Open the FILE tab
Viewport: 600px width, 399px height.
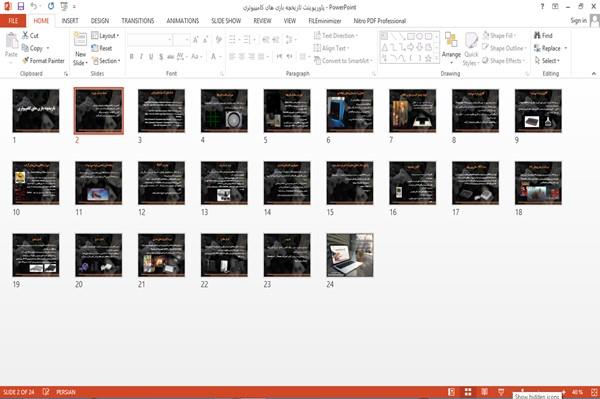[13, 21]
